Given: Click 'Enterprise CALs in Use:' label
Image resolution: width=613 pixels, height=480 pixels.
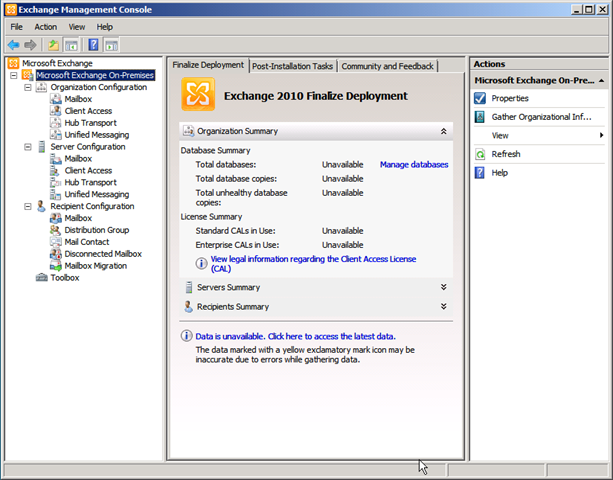Looking at the screenshot, I should coord(237,245).
